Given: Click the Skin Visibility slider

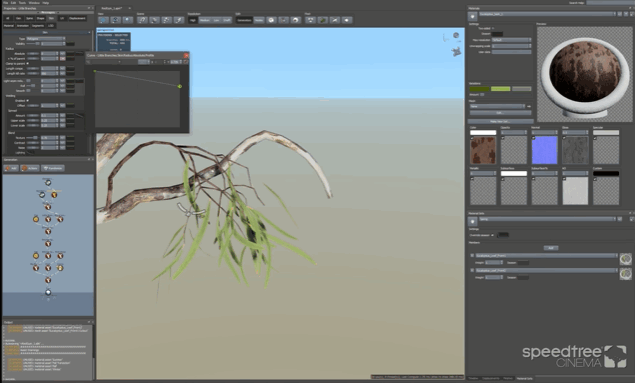Looking at the screenshot, I should click(34, 44).
